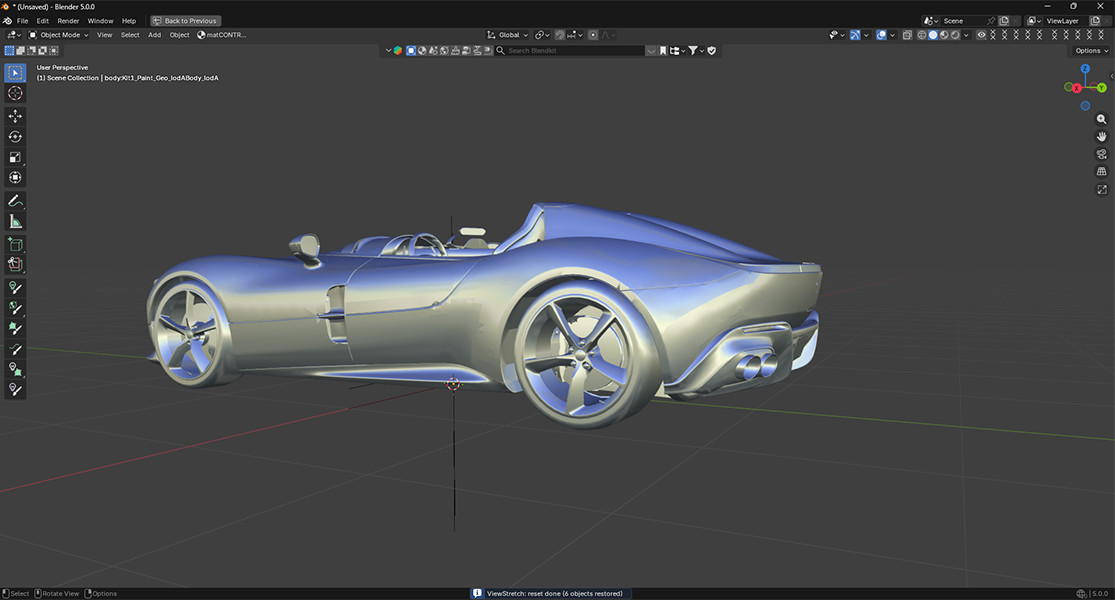The height and width of the screenshot is (600, 1115).
Task: Enable solid viewport shading
Action: click(x=933, y=35)
